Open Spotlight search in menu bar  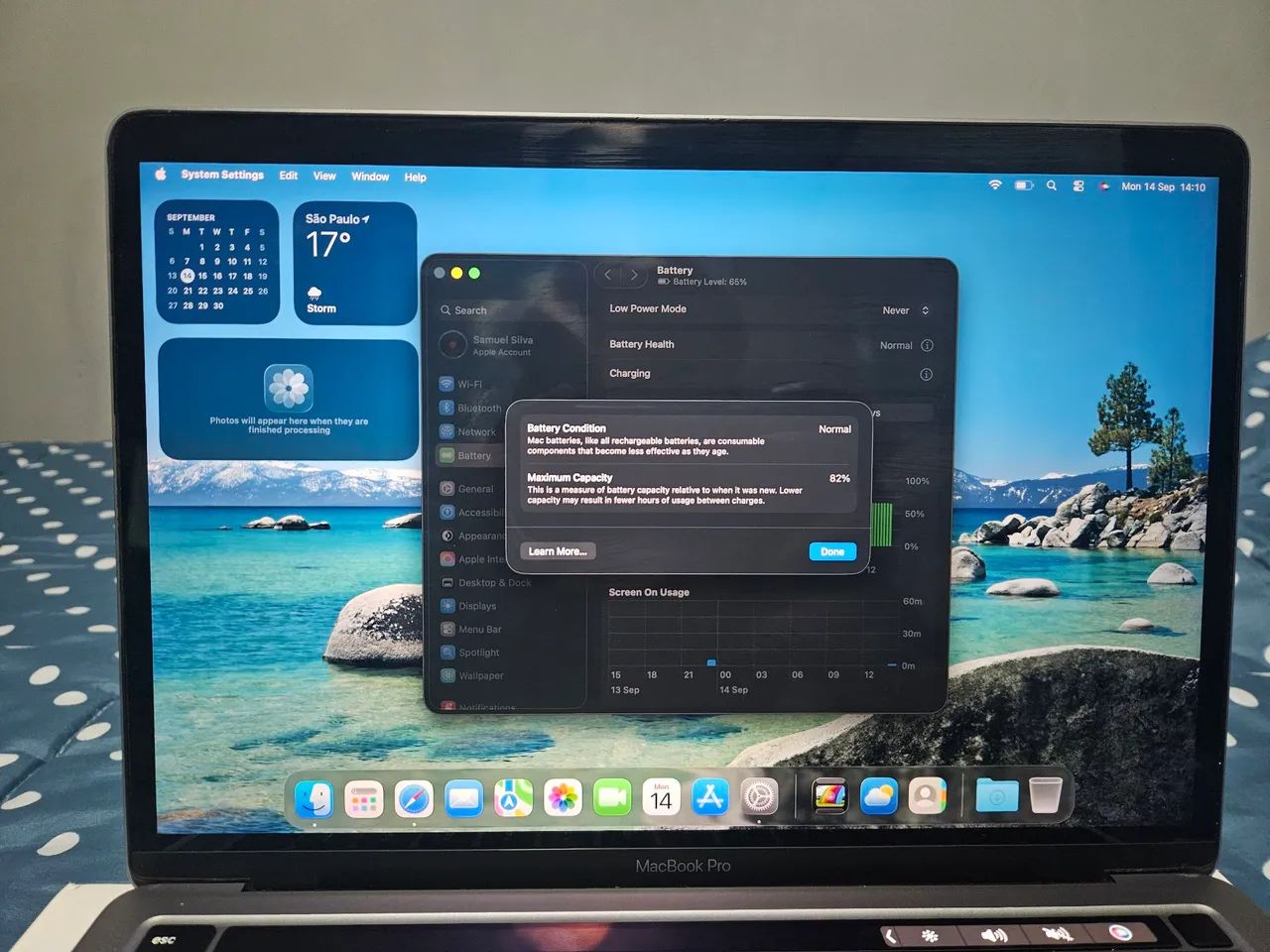(1052, 185)
